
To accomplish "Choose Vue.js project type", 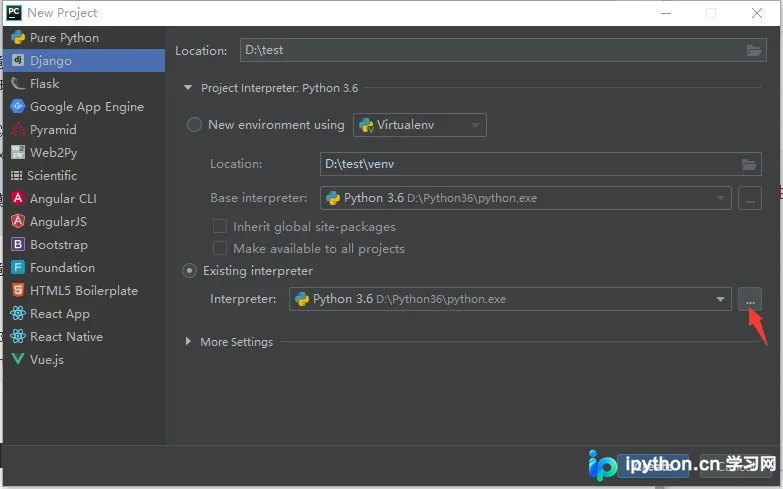I will (x=84, y=359).
